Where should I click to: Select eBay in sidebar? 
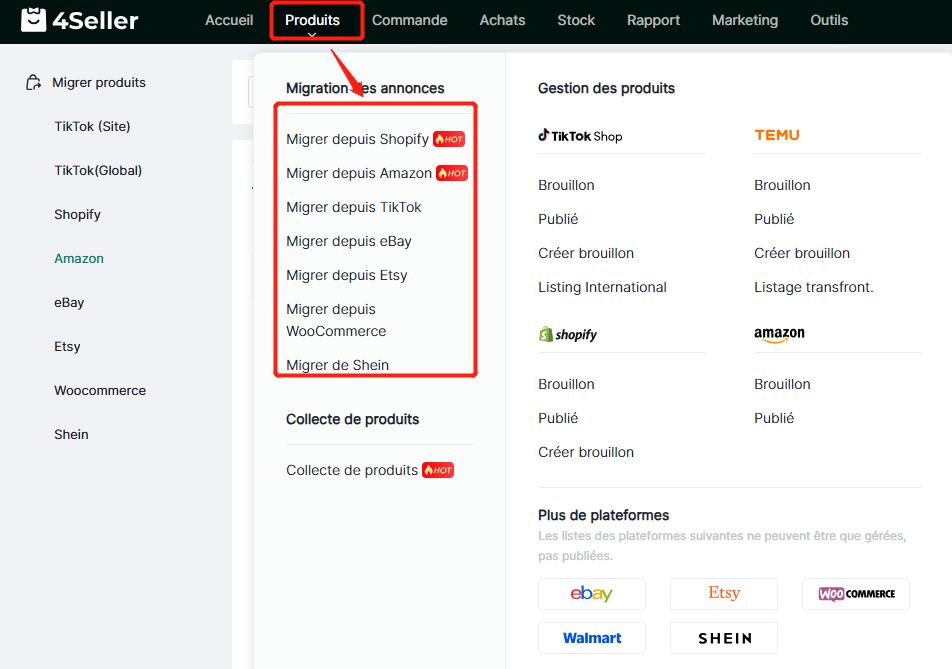69,302
